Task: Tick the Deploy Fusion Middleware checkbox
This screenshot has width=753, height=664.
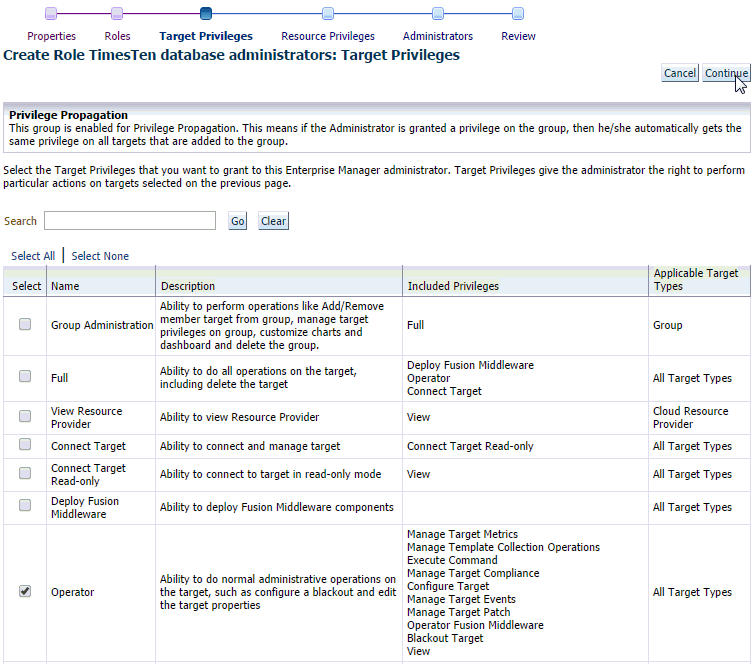Action: (x=25, y=506)
